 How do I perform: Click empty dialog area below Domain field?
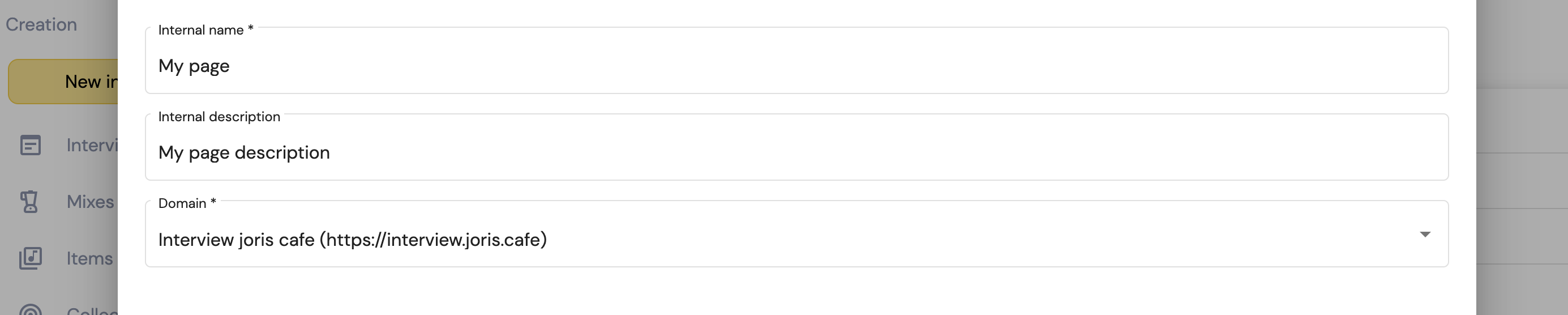coord(796,292)
